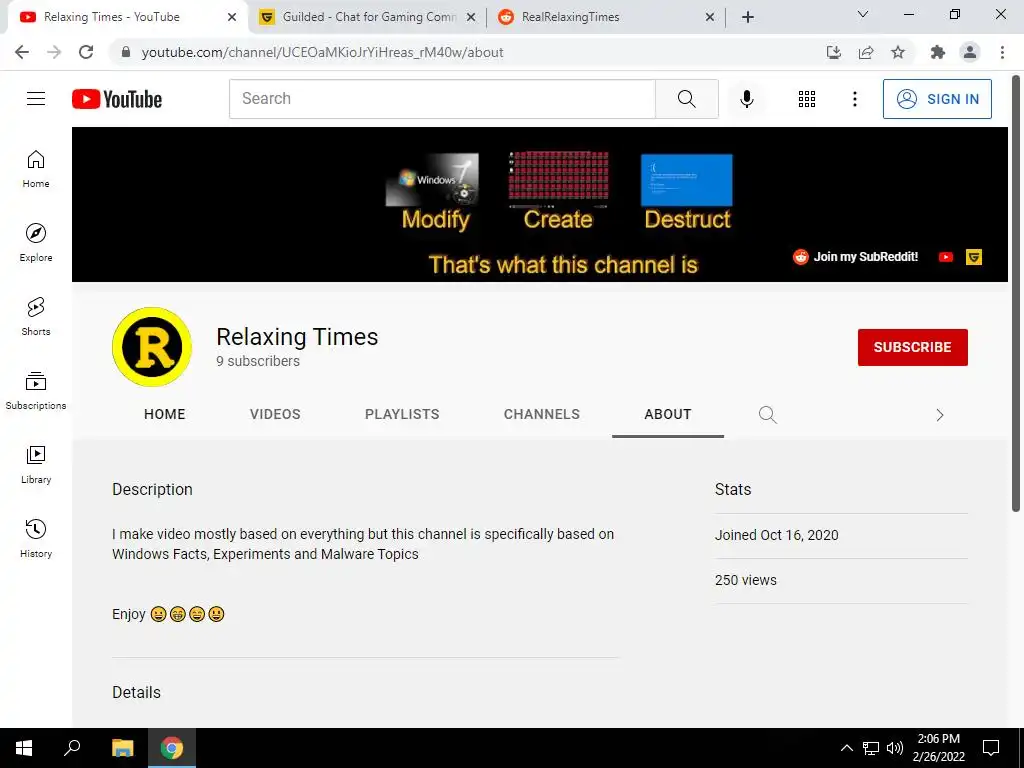1024x768 pixels.
Task: Click the YouTube icon in banner links
Action: click(946, 257)
